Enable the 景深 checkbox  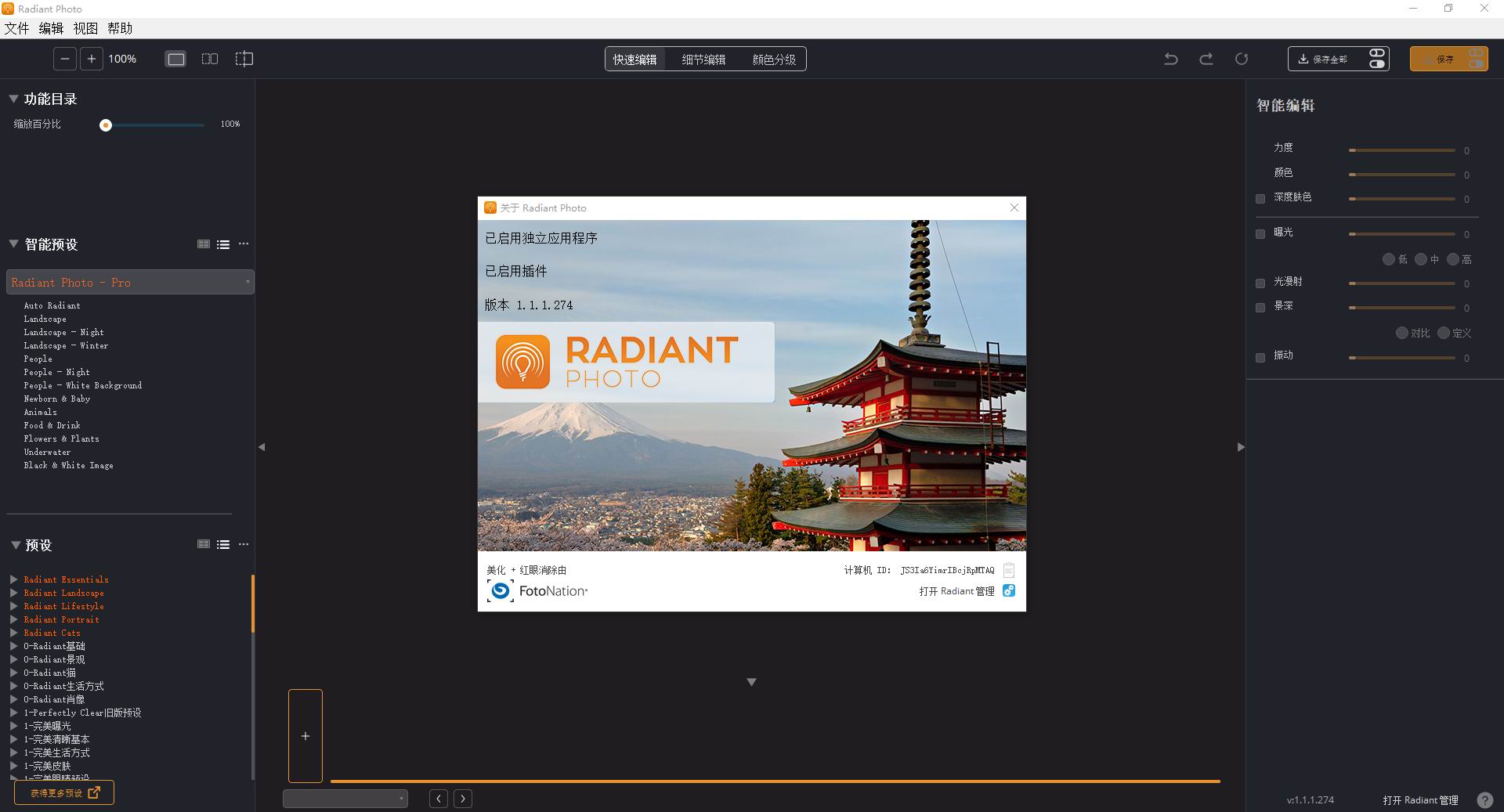[1260, 308]
